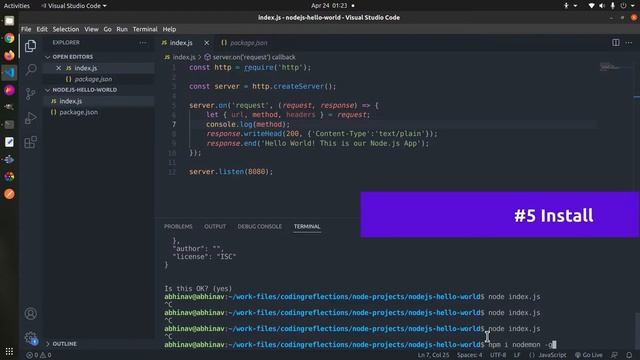The width and height of the screenshot is (640, 360).
Task: Open the clock showing Apr 24 01:23
Action: (329, 6)
